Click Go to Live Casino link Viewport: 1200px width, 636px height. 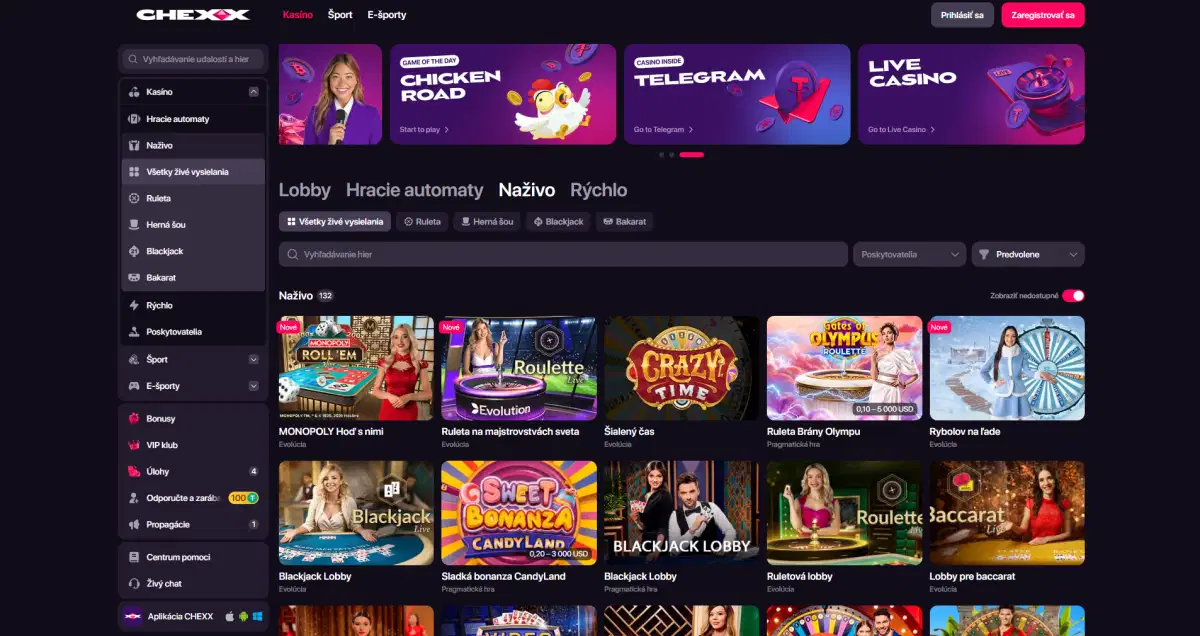click(x=901, y=130)
